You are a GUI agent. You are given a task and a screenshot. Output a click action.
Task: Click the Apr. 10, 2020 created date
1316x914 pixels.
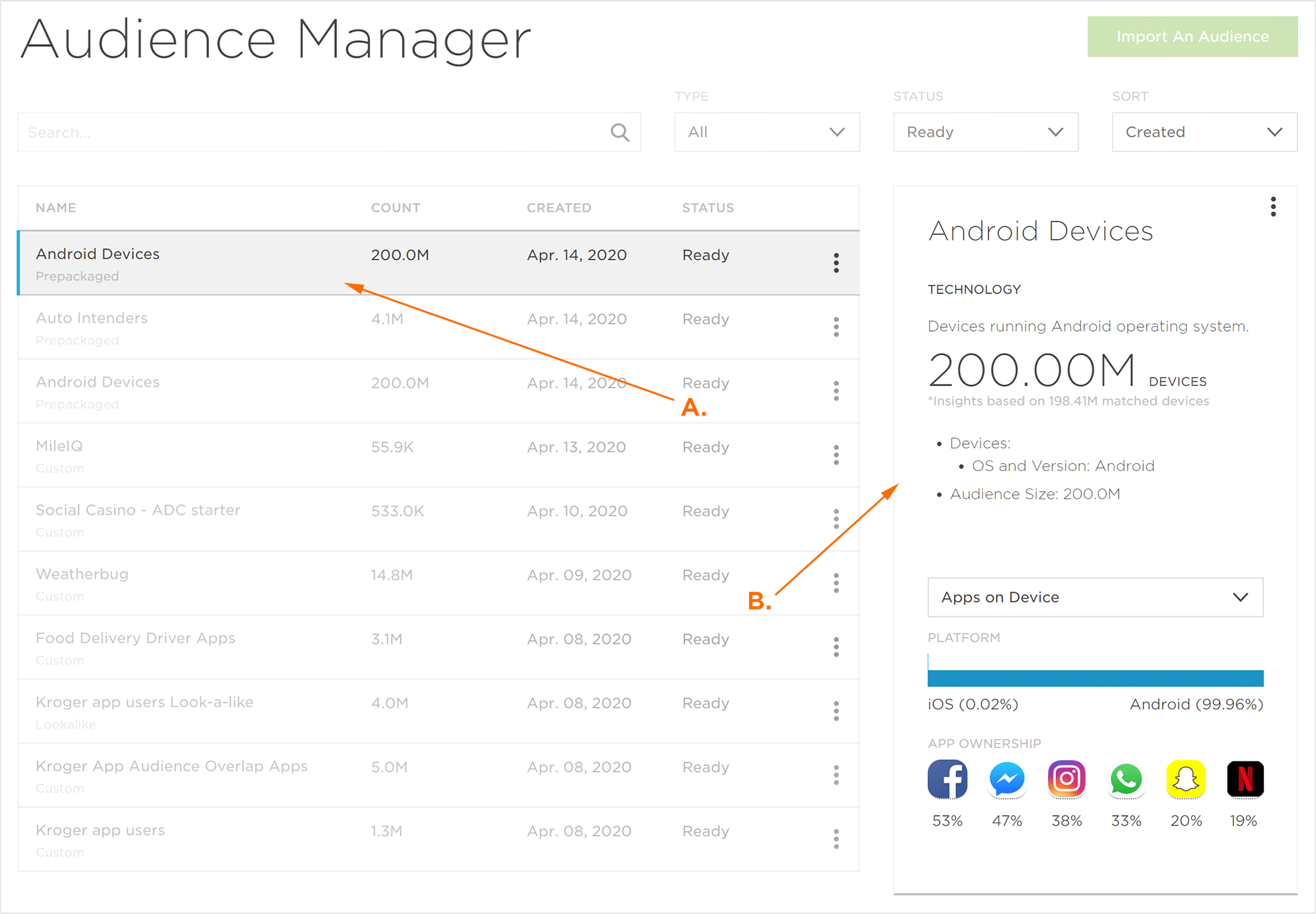coord(577,511)
